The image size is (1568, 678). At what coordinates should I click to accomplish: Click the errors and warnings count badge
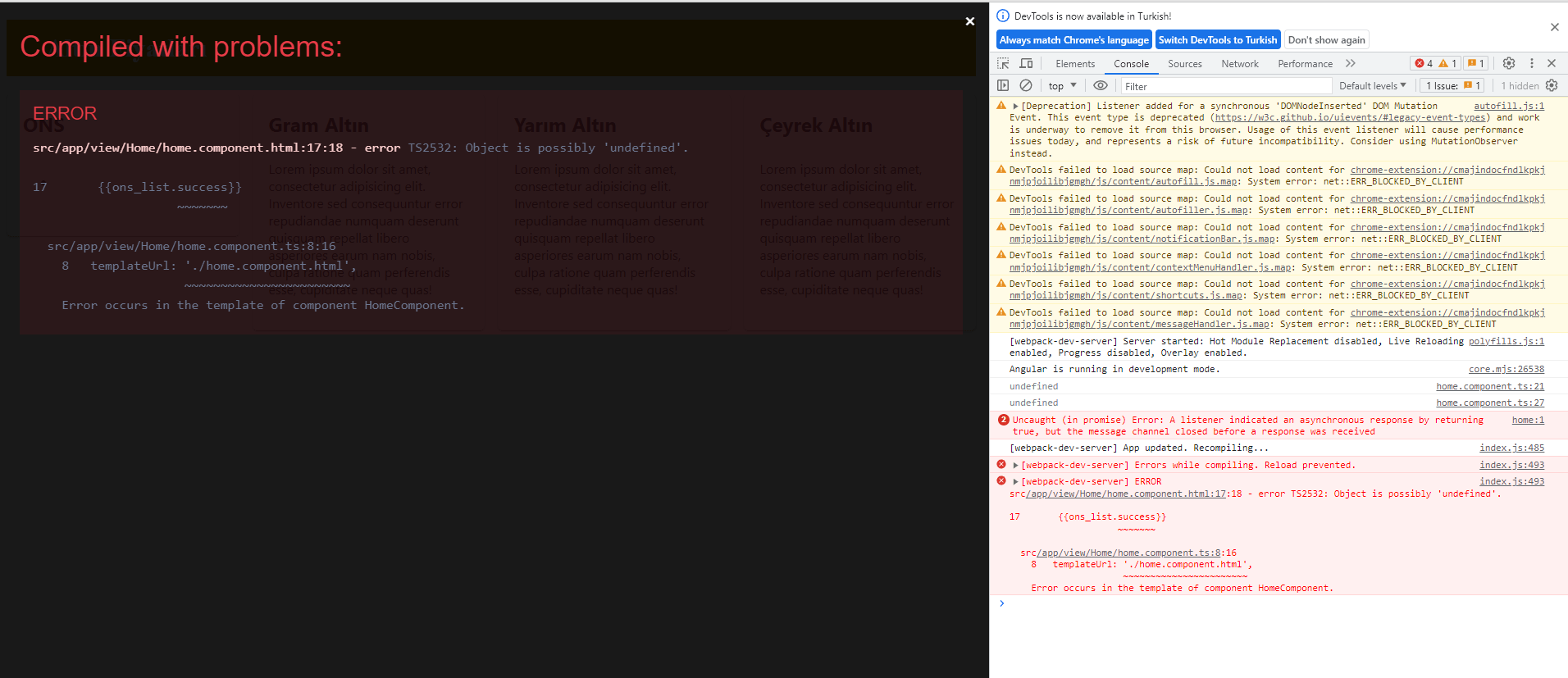click(1435, 63)
